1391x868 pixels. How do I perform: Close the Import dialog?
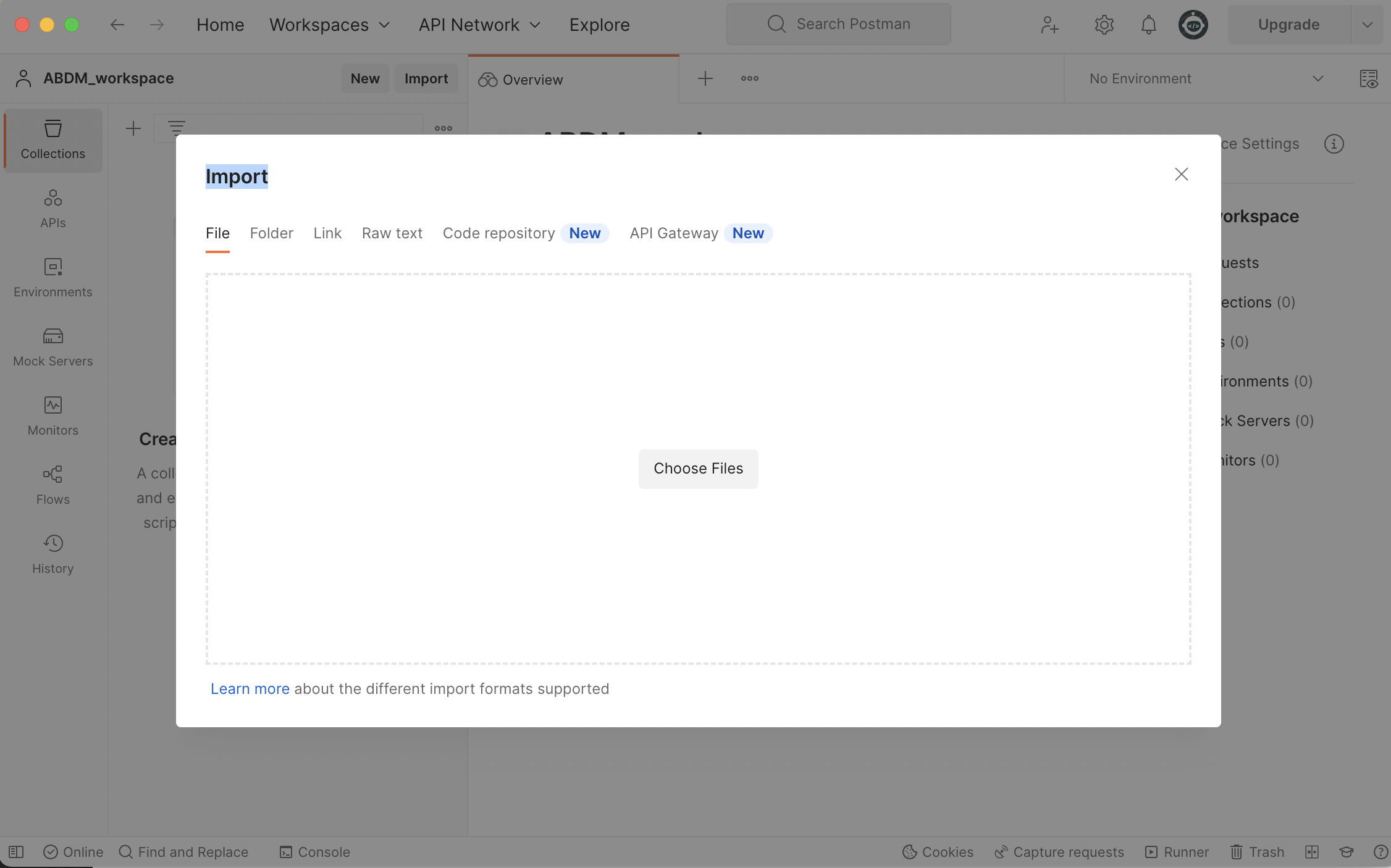(1181, 174)
